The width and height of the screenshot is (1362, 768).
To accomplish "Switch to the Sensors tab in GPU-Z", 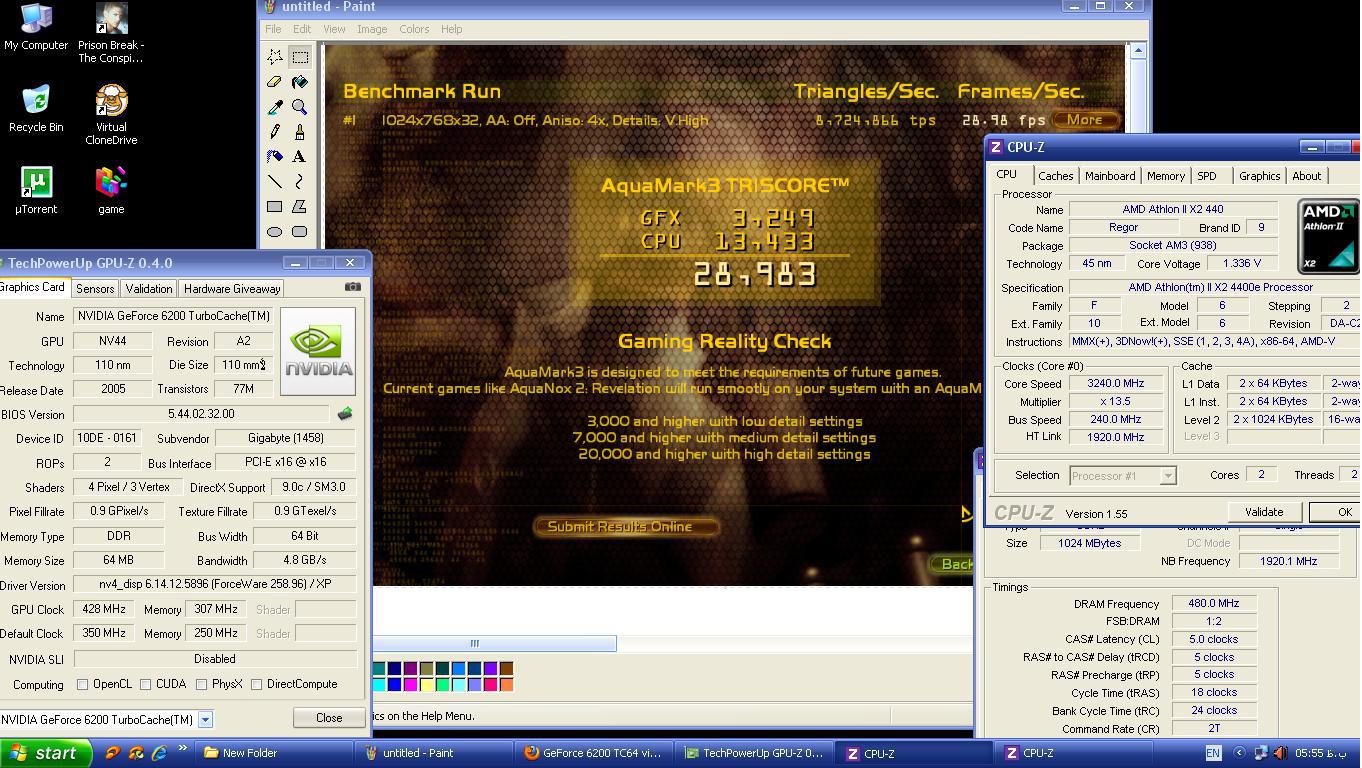I will coord(95,288).
